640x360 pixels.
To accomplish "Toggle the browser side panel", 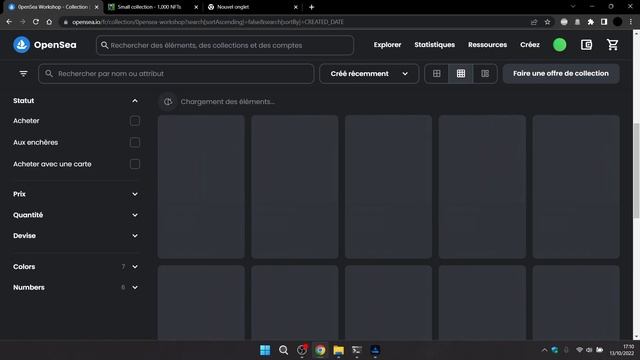I will point(604,22).
